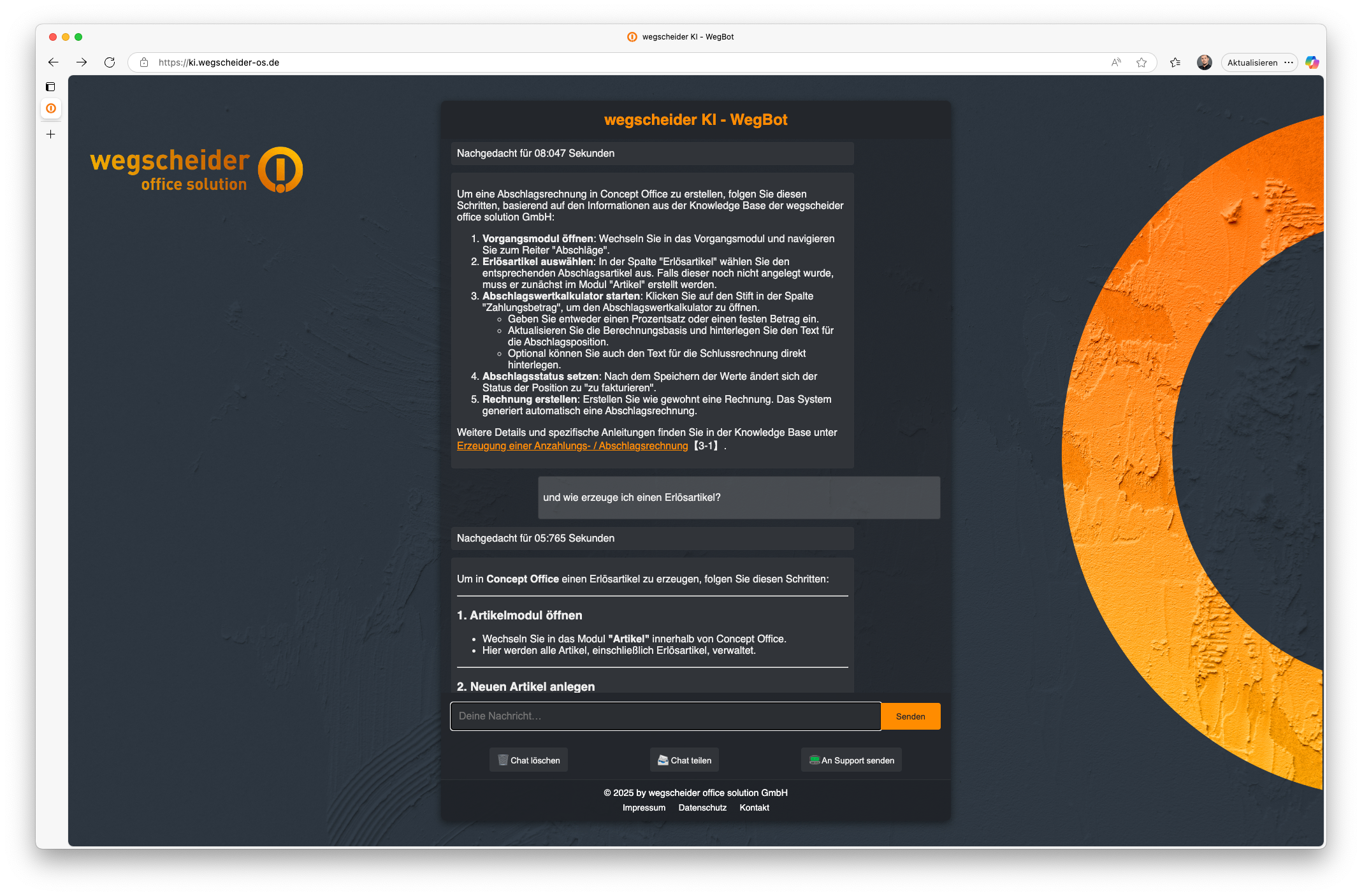
Task: Open the favorites list icon
Action: click(x=1175, y=62)
